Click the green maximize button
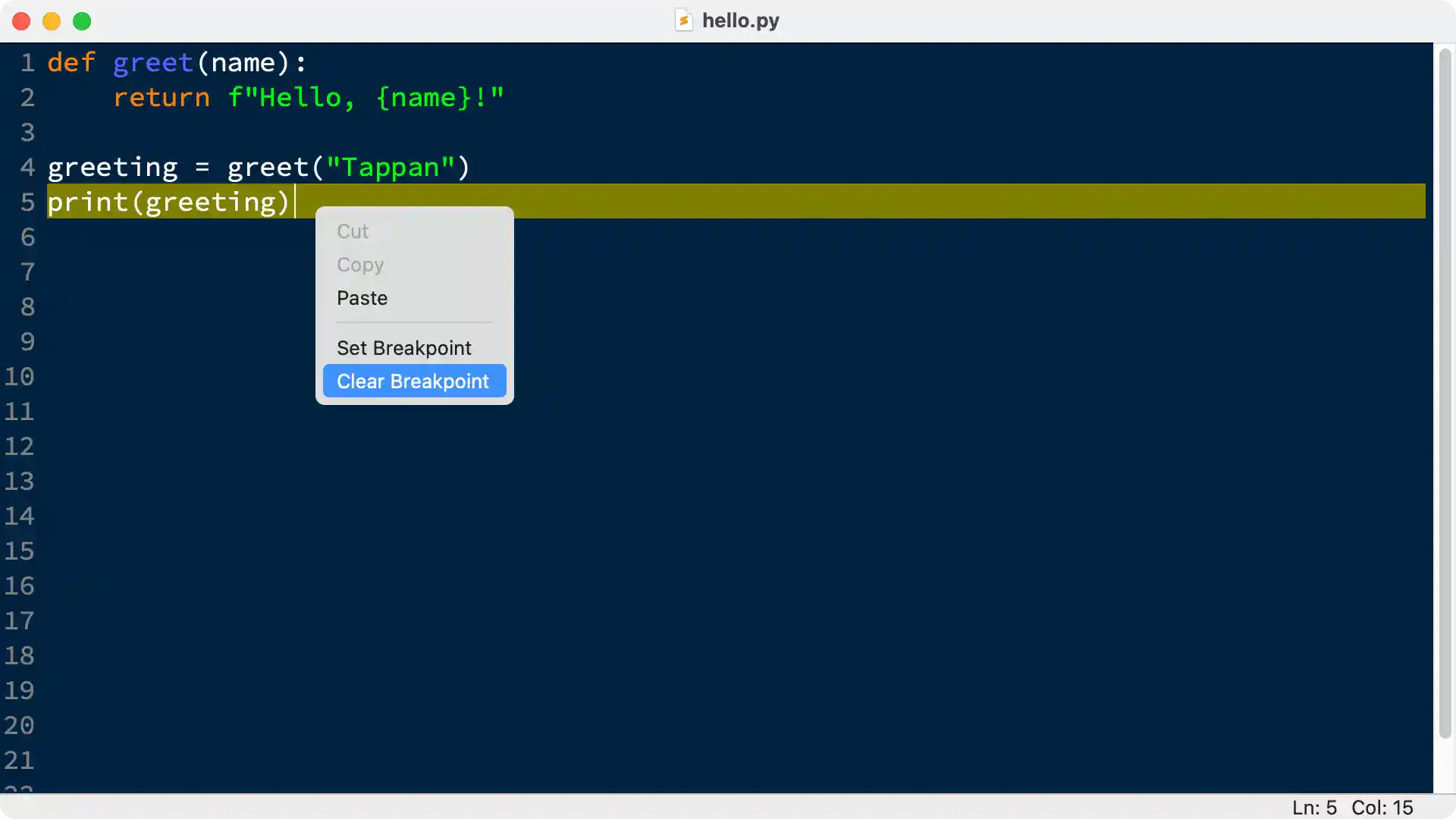The image size is (1456, 819). pyautogui.click(x=82, y=21)
